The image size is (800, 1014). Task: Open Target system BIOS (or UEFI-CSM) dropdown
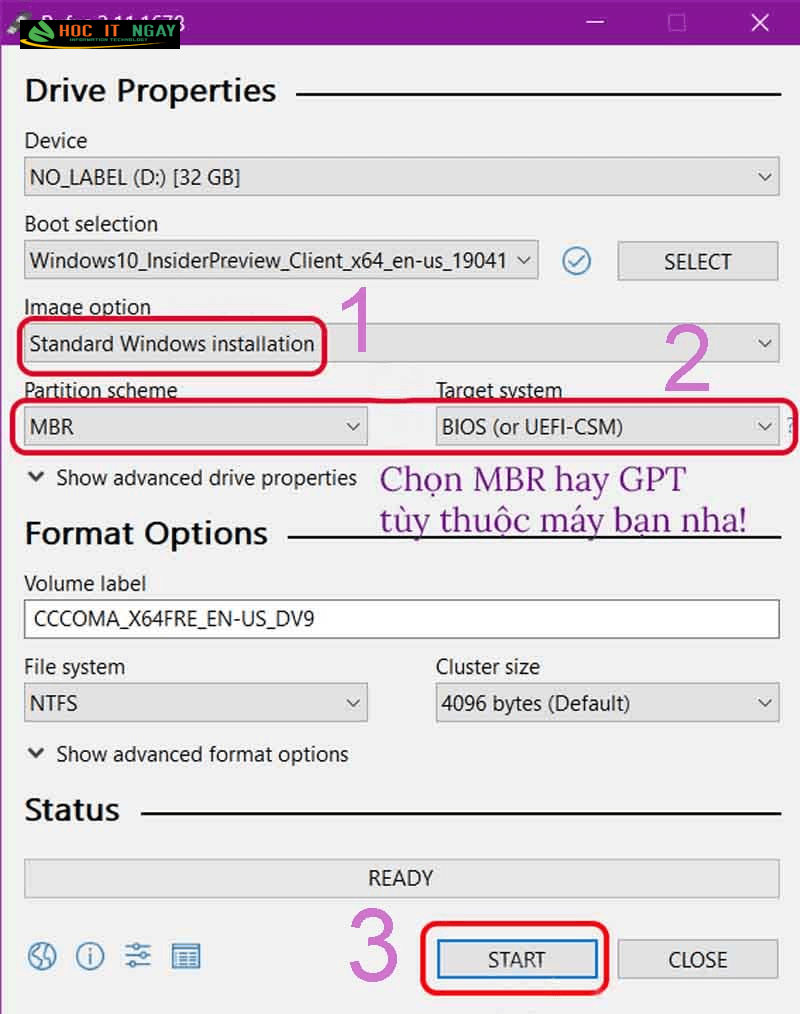point(607,426)
